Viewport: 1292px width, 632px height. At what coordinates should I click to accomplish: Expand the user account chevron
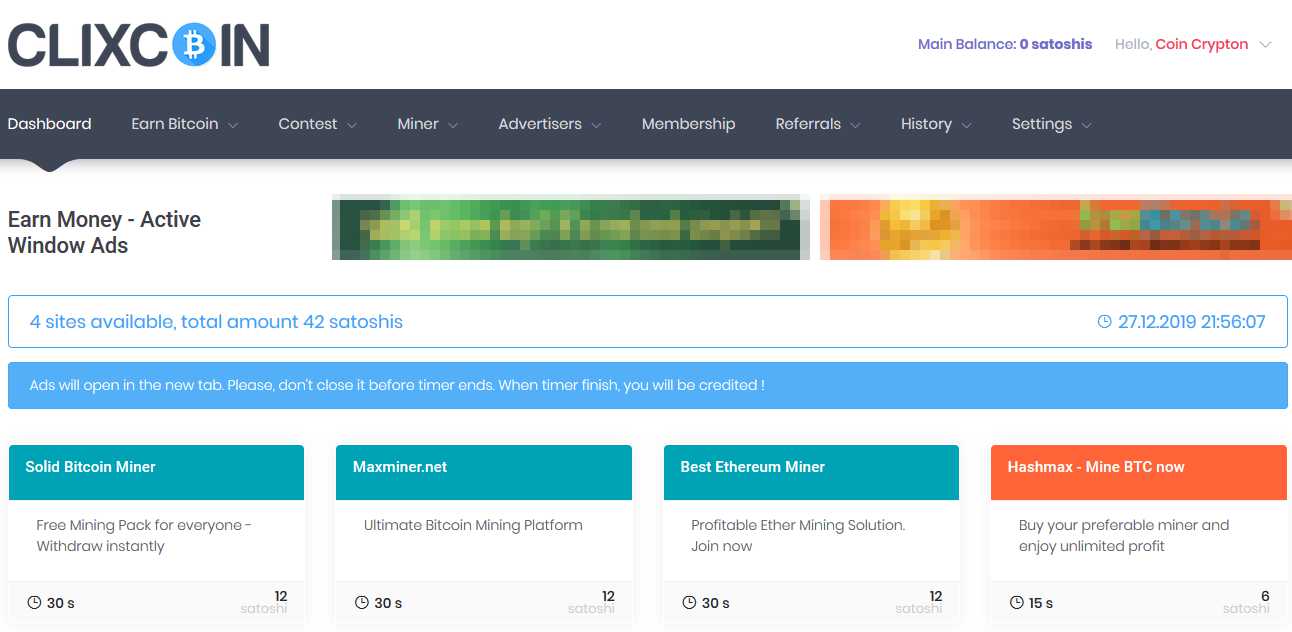pyautogui.click(x=1265, y=45)
